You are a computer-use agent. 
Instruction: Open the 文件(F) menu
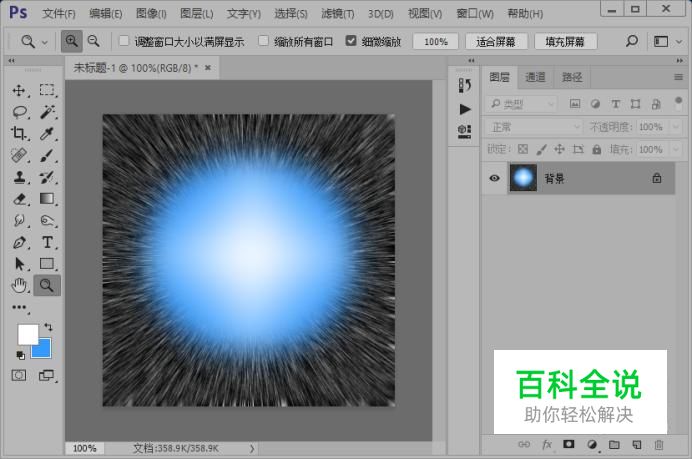[59, 14]
